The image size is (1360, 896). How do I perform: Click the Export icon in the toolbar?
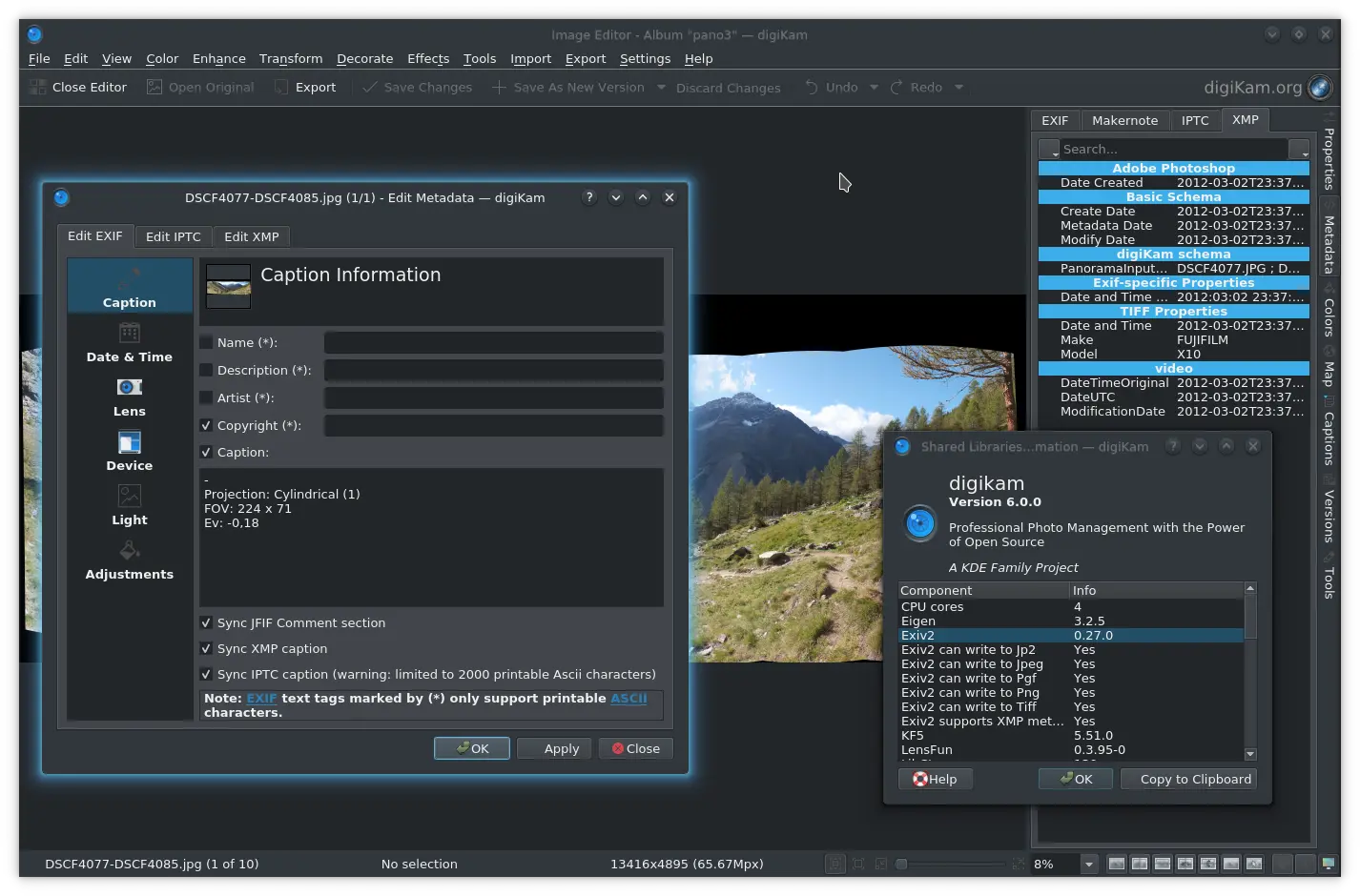coord(282,87)
